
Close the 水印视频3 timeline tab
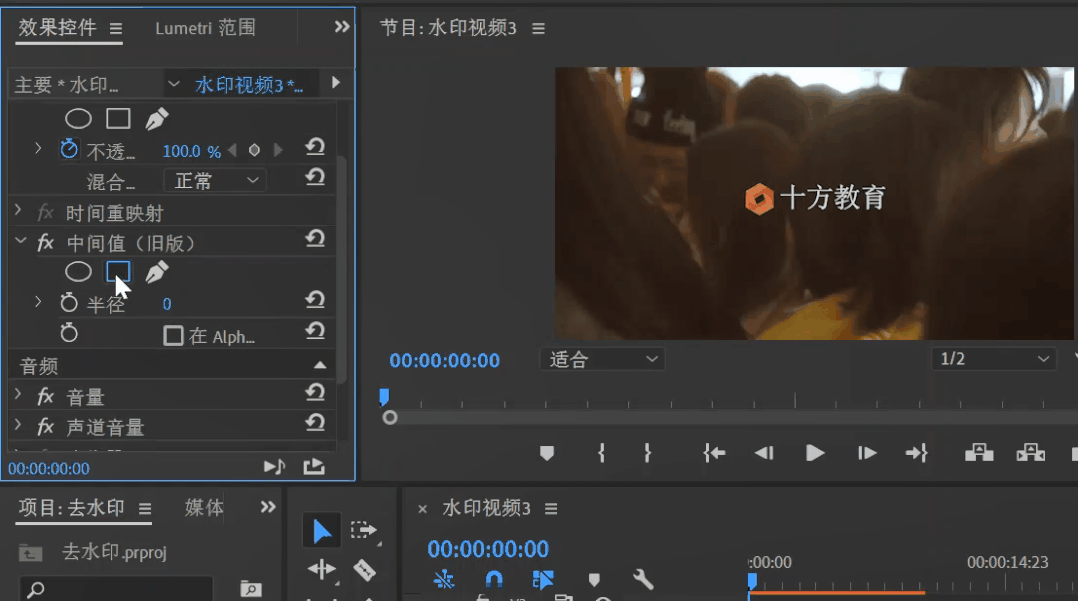[422, 509]
